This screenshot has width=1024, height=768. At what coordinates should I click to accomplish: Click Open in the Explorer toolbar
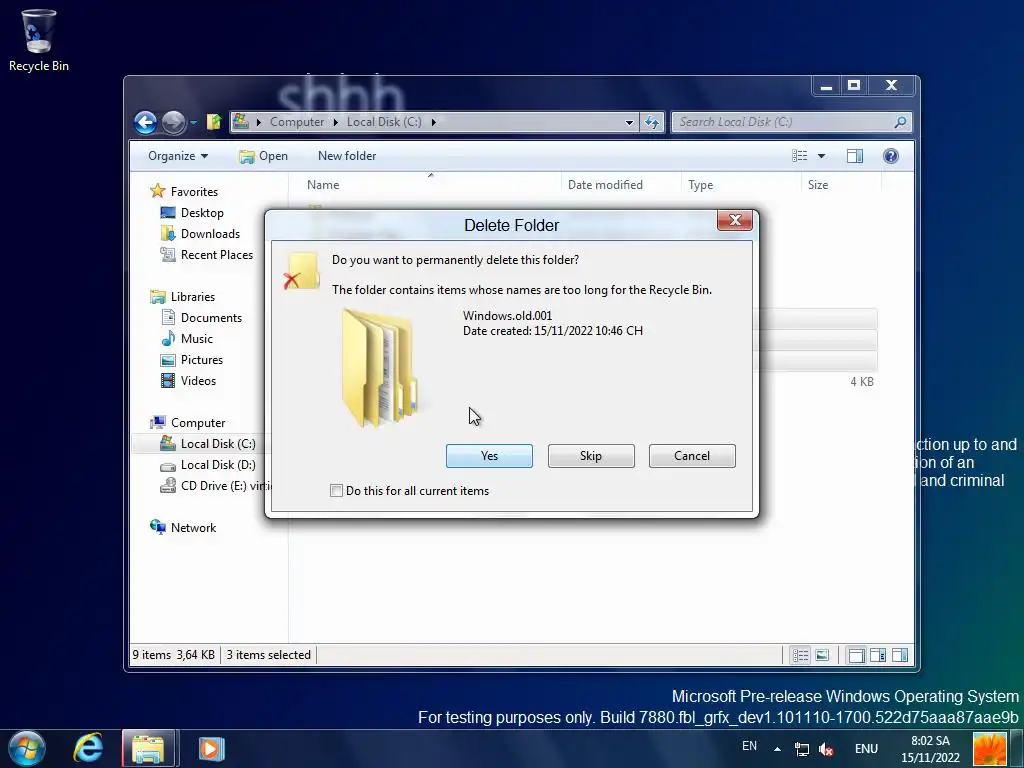[263, 156]
